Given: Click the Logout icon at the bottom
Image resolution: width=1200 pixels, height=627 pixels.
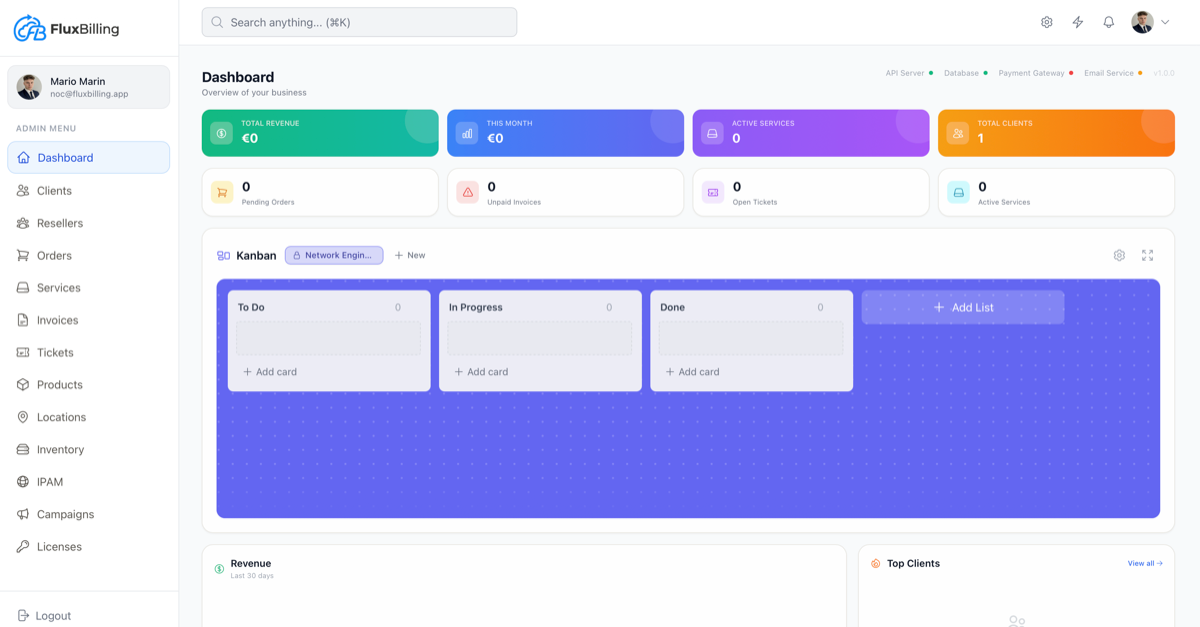Looking at the screenshot, I should 23,615.
